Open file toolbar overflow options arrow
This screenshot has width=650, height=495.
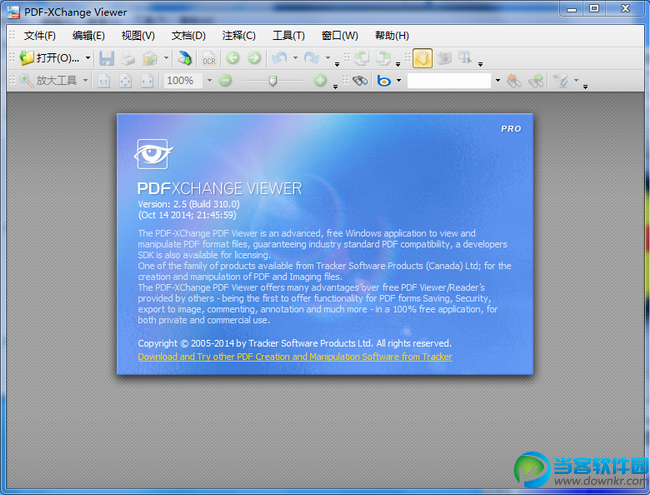click(x=337, y=64)
